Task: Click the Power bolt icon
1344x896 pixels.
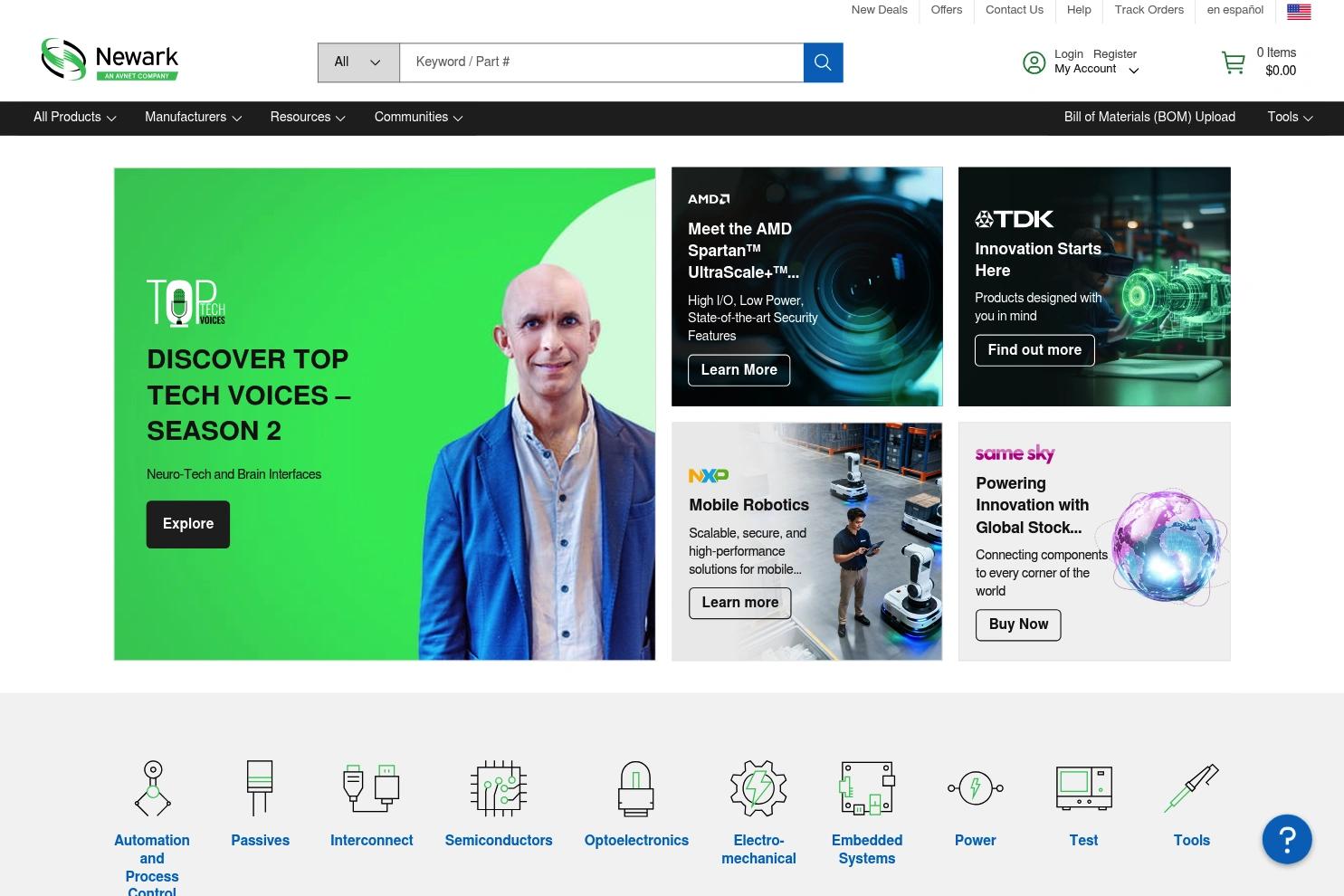Action: click(x=976, y=788)
